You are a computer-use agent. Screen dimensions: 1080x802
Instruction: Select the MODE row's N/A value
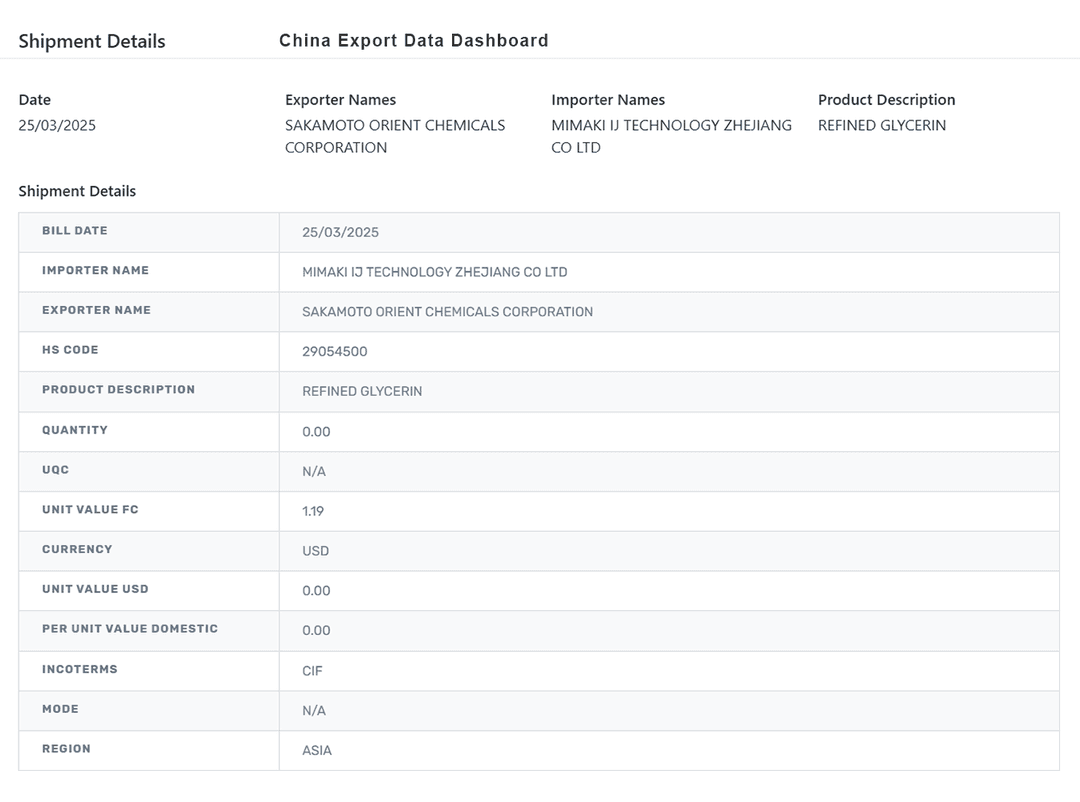(x=314, y=711)
